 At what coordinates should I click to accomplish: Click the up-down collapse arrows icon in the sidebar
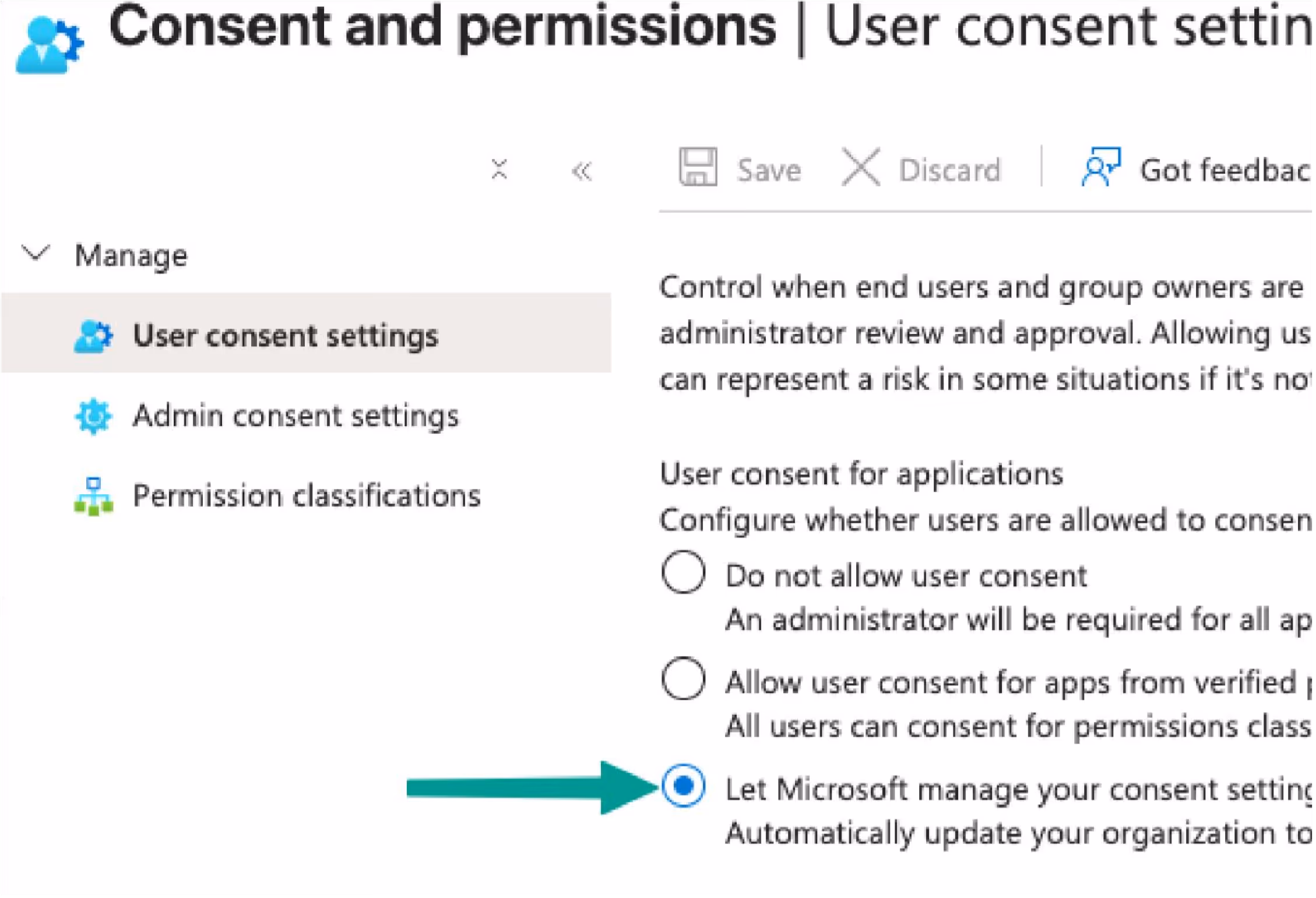(499, 170)
